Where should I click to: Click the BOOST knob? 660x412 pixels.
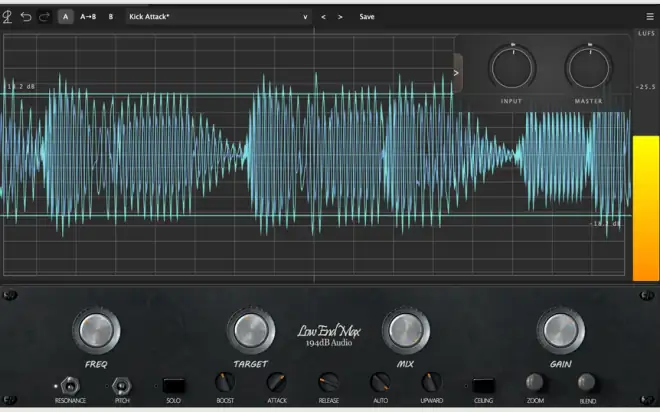(225, 383)
